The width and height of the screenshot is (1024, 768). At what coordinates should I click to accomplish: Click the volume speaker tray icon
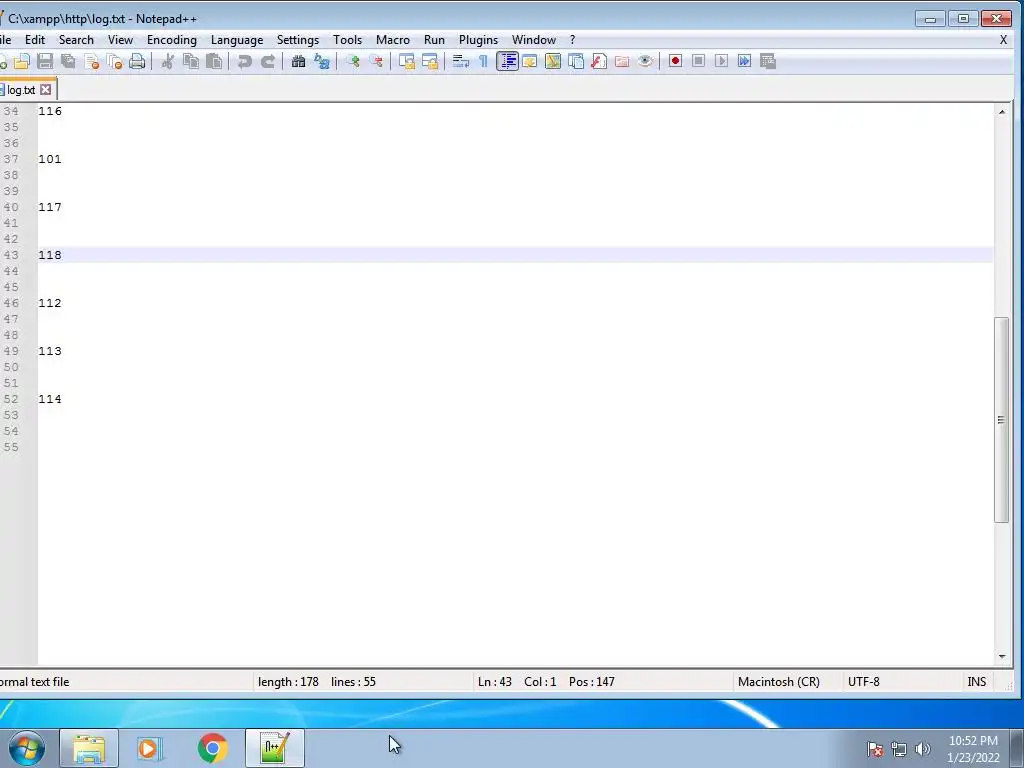click(923, 749)
